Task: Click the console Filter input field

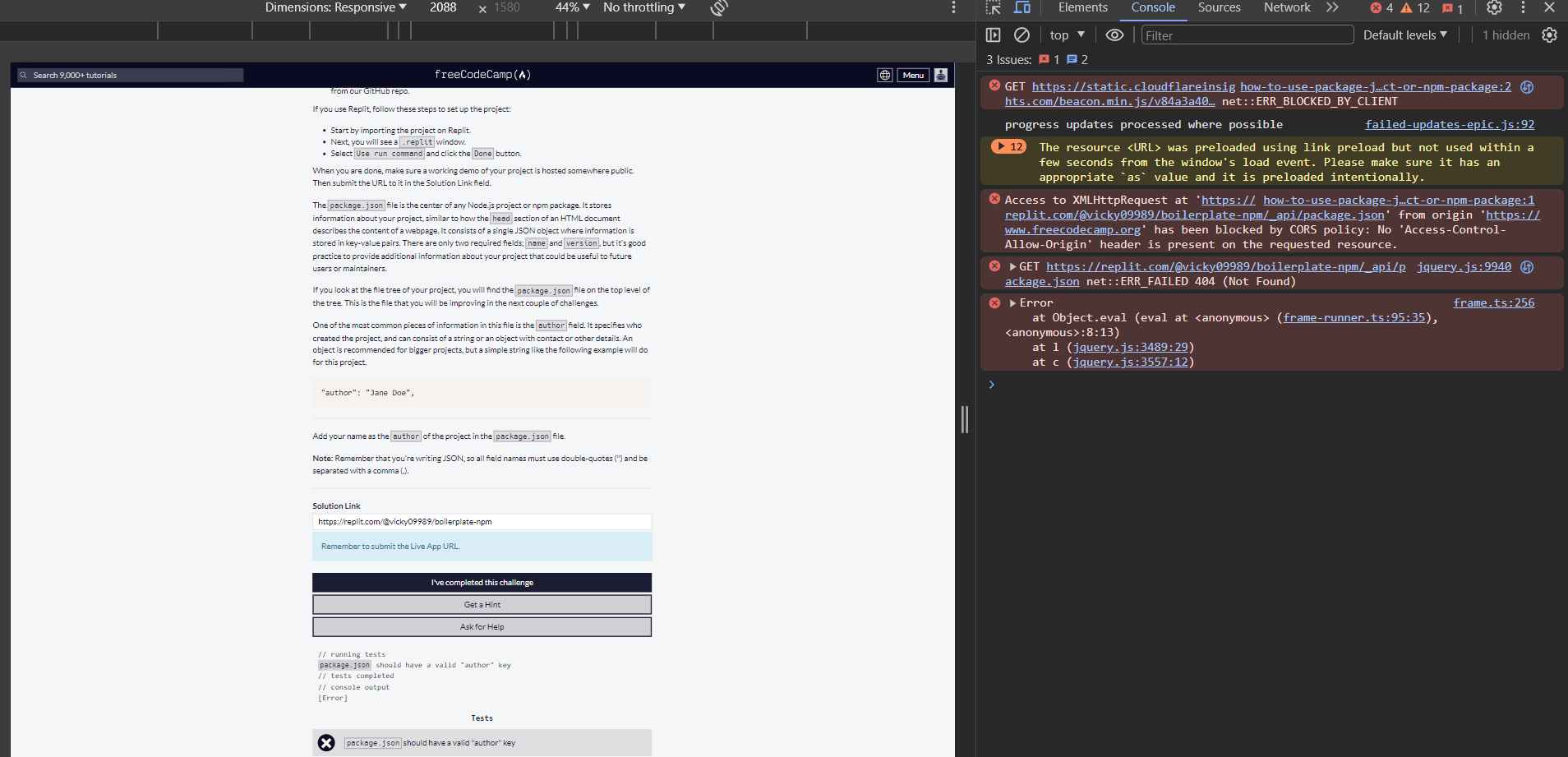Action: 1247,35
